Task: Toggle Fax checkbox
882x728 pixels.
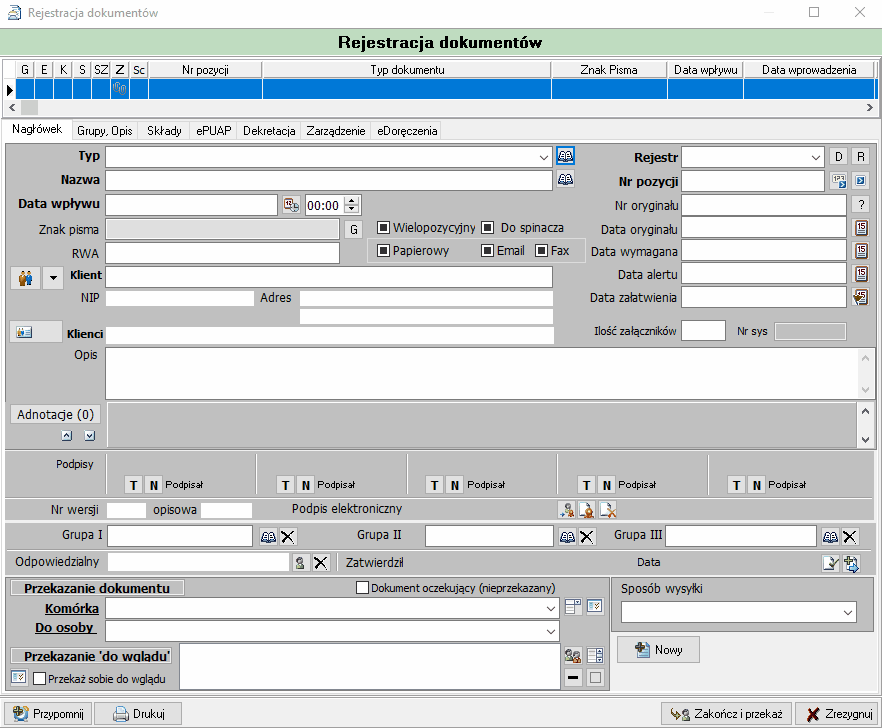Action: click(541, 250)
